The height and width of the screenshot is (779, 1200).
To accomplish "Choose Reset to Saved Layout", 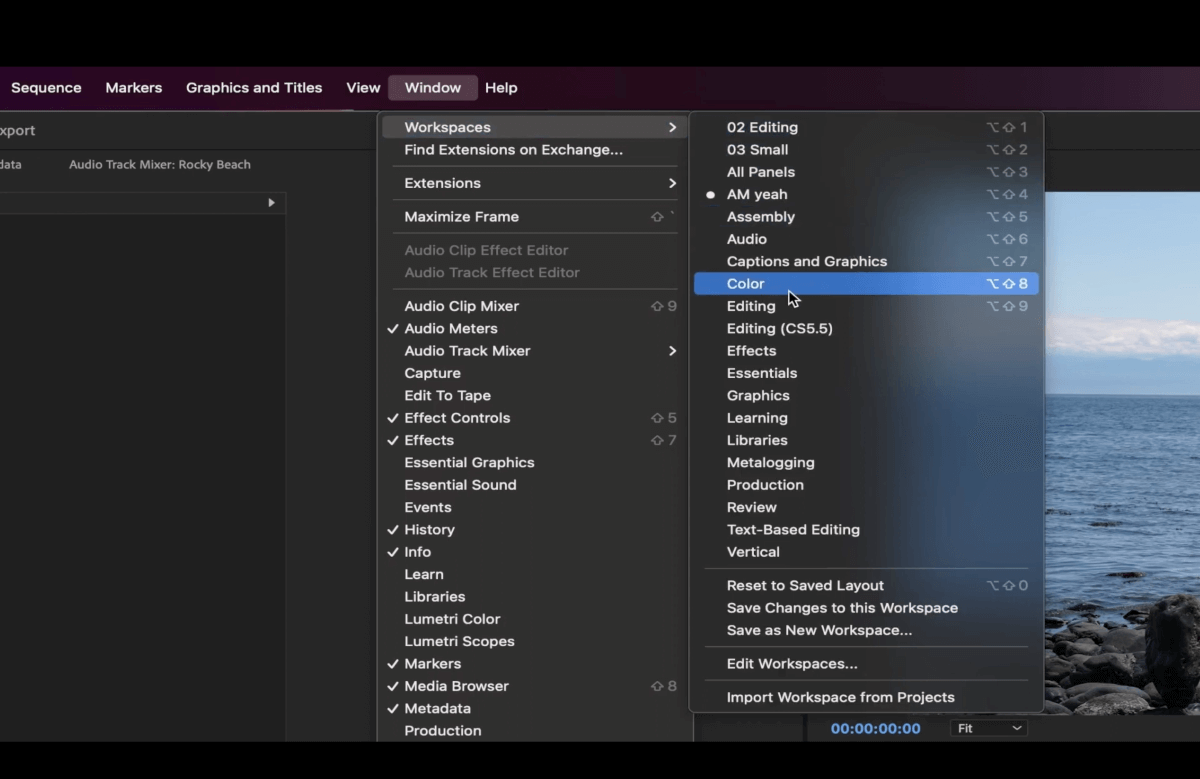I will coord(866,586).
